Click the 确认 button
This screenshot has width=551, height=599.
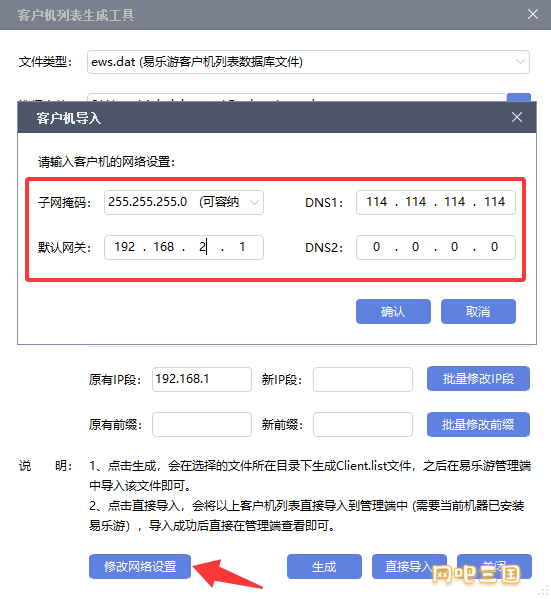pyautogui.click(x=393, y=312)
